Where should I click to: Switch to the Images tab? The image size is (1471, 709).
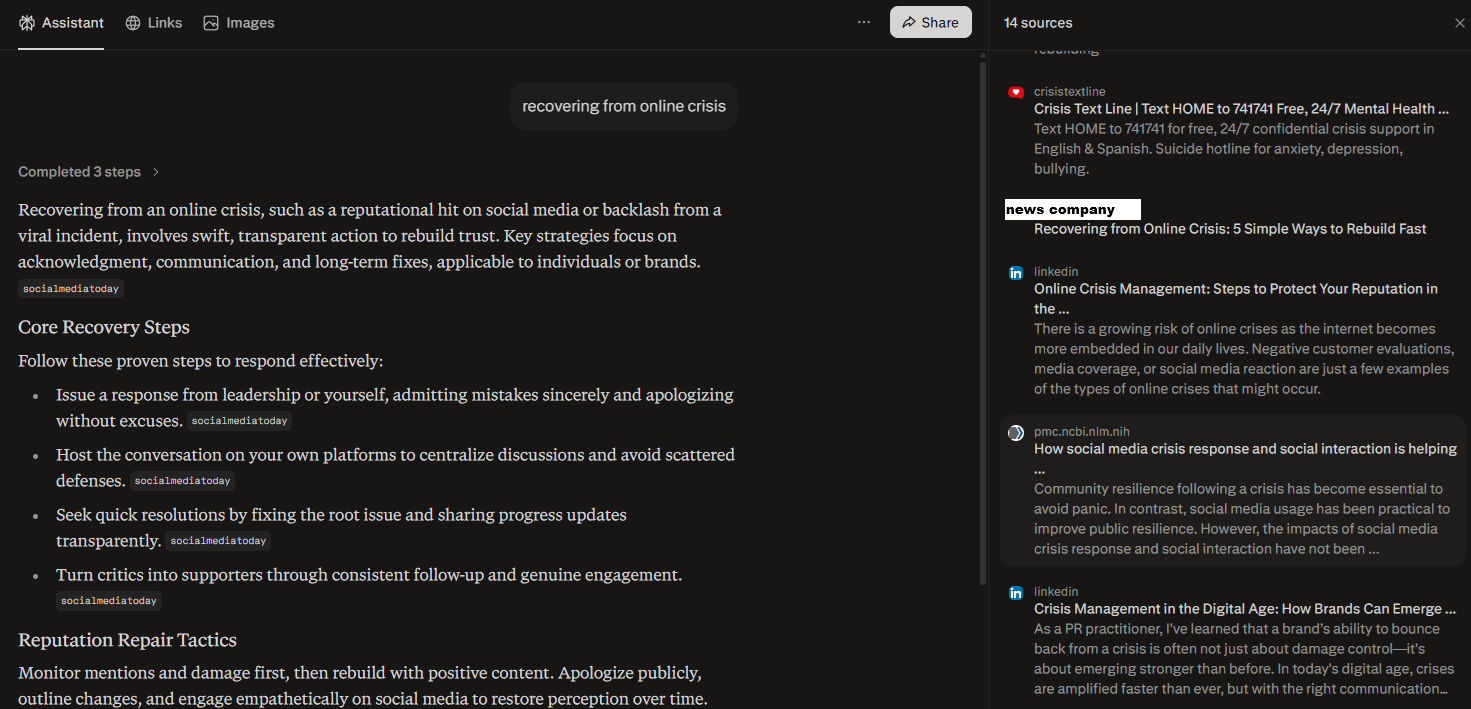(x=249, y=23)
